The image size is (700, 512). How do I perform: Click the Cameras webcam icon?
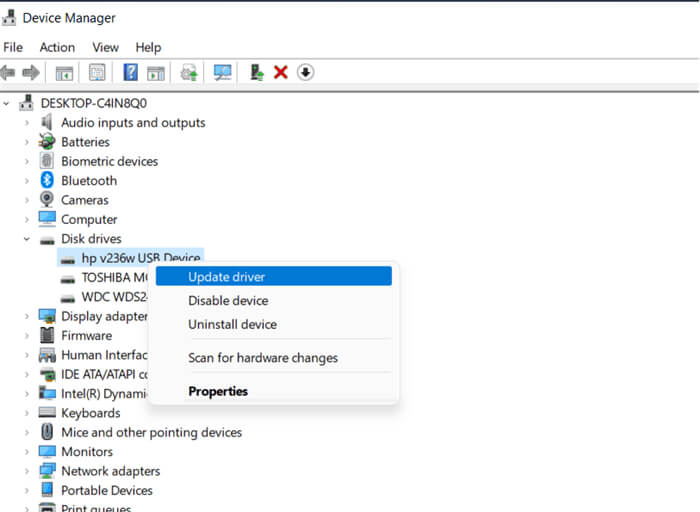[47, 200]
